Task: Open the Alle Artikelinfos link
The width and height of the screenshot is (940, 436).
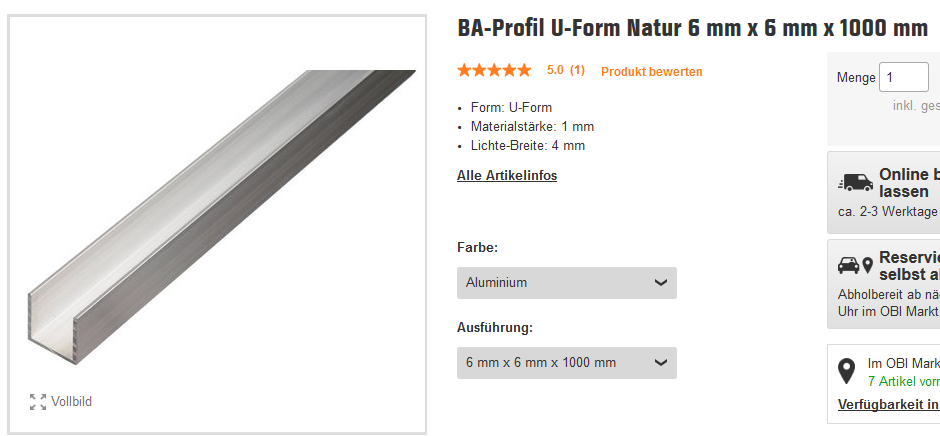Action: [507, 176]
